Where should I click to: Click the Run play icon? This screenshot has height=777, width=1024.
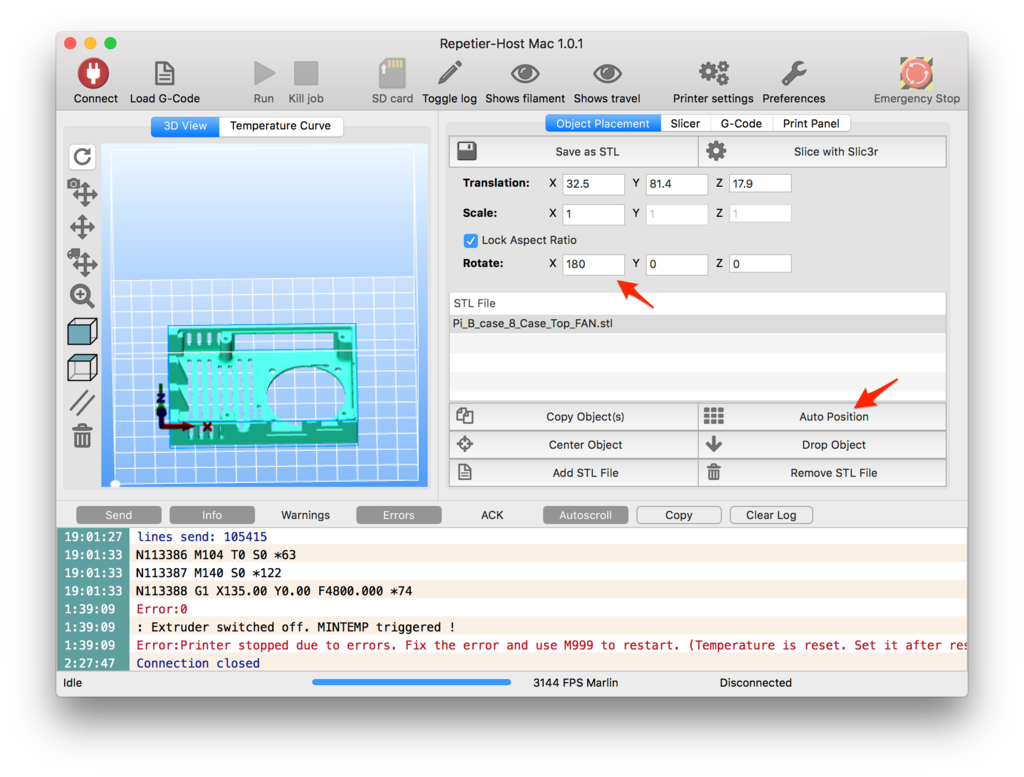click(x=264, y=73)
